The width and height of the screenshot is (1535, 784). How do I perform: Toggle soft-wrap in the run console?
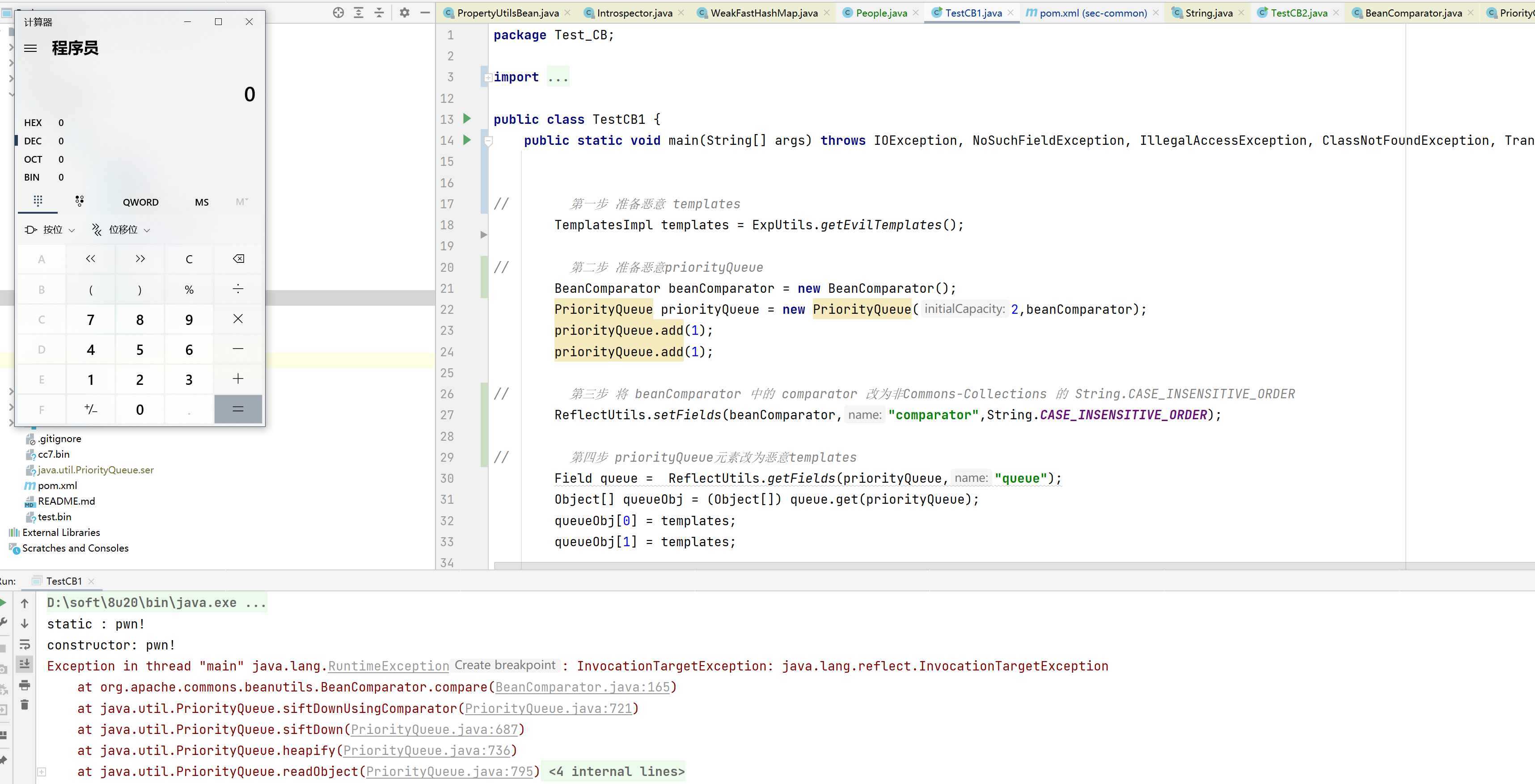click(25, 644)
